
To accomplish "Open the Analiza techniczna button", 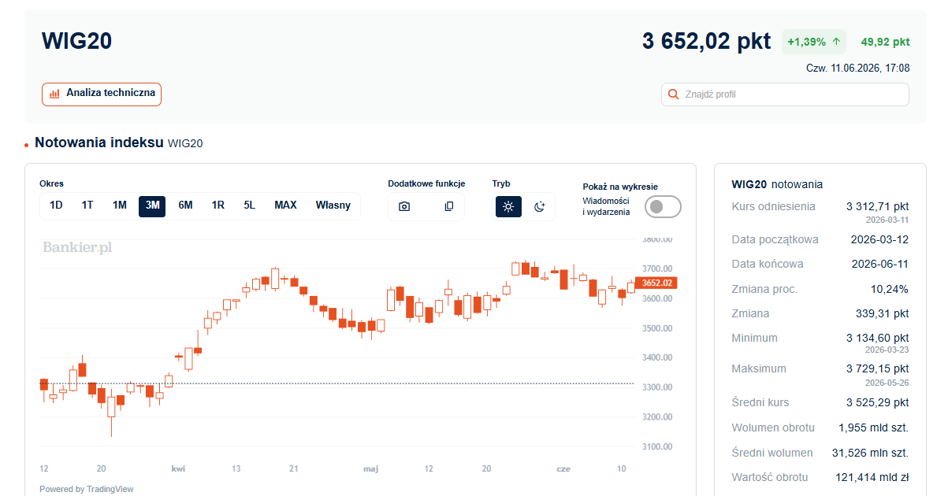I will 102,94.
